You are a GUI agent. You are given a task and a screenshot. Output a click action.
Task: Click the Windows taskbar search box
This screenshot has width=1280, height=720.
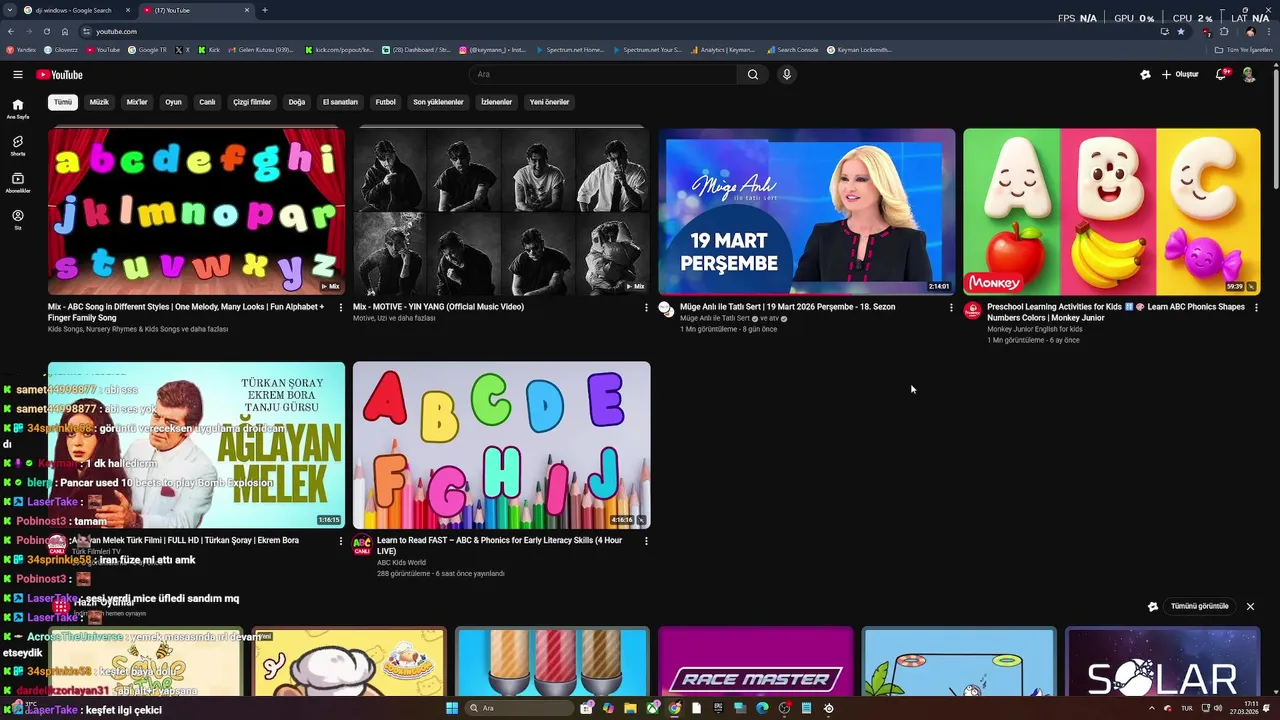point(519,708)
